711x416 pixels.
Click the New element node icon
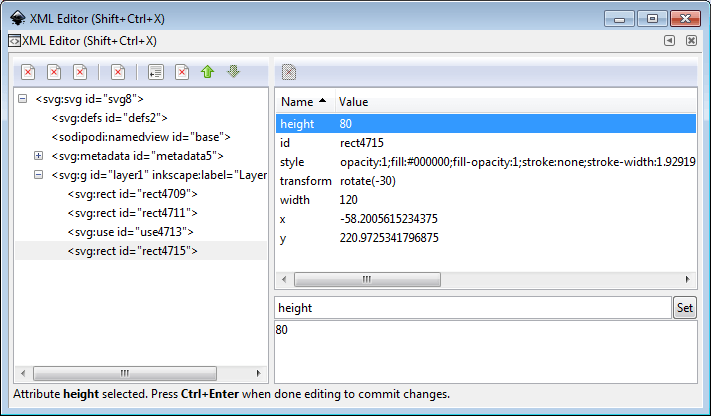[28, 72]
